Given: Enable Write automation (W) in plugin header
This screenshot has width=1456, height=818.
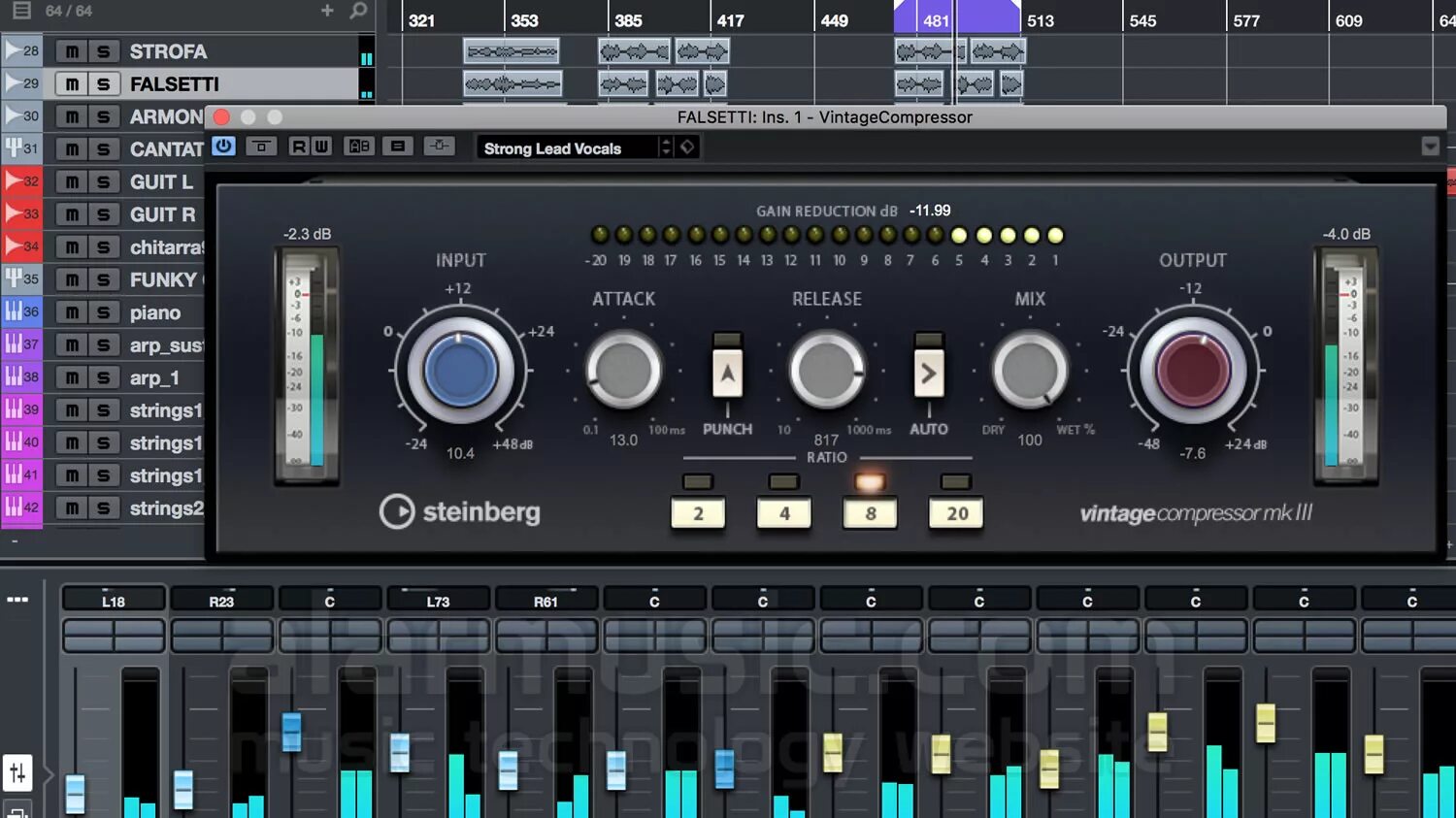Looking at the screenshot, I should pyautogui.click(x=321, y=147).
